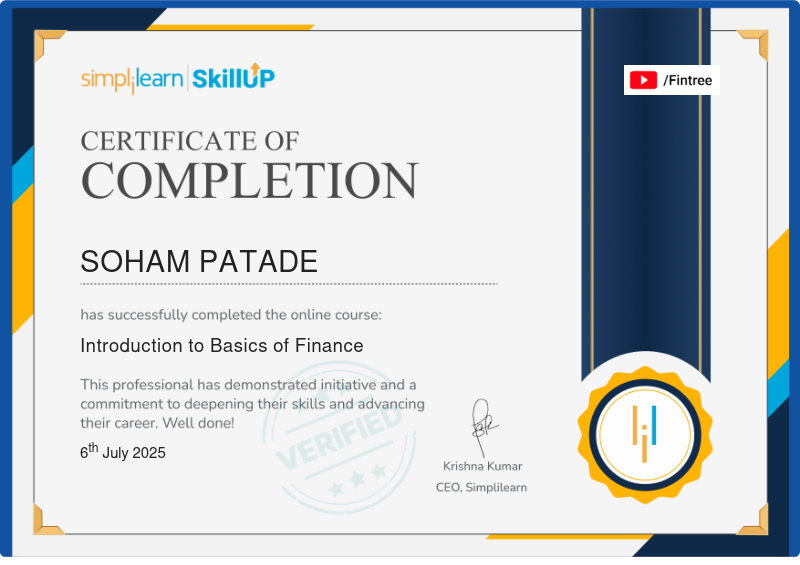Image resolution: width=800 pixels, height=565 pixels.
Task: Click the YouTube play icon
Action: coord(643,80)
